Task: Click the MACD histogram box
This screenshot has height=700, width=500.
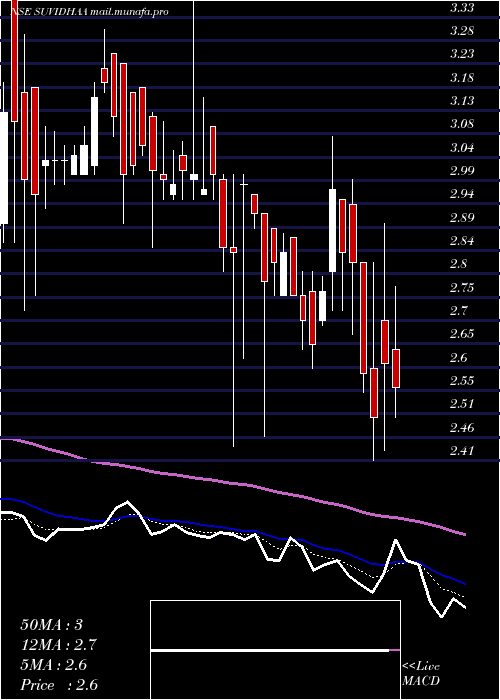Action: (x=275, y=650)
